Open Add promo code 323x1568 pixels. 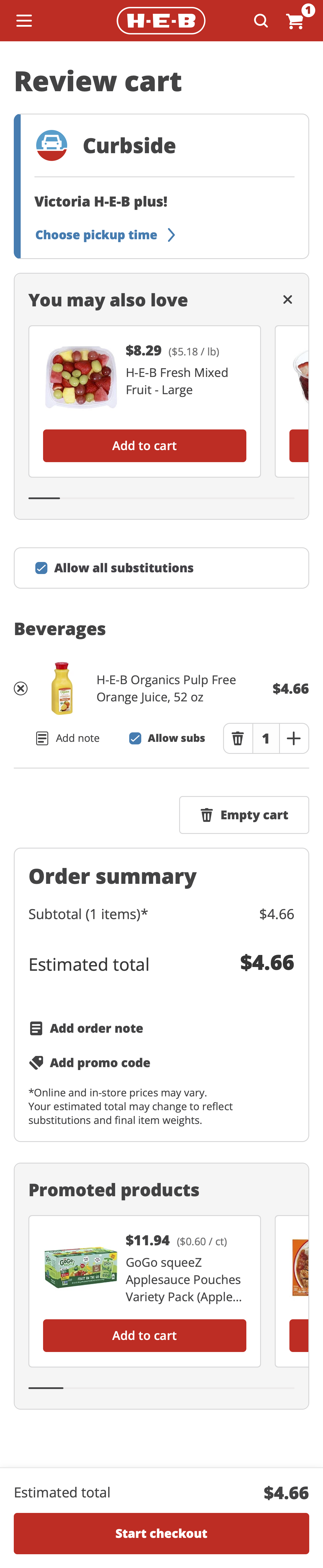tap(99, 1063)
